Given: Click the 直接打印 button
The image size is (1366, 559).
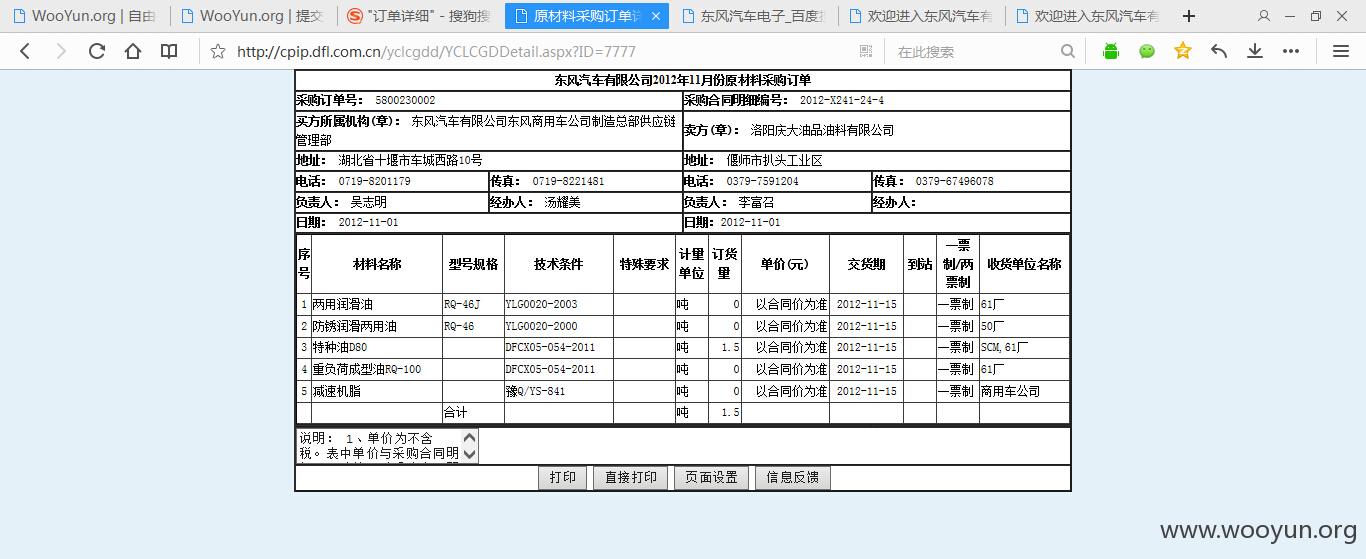Looking at the screenshot, I should click(631, 478).
